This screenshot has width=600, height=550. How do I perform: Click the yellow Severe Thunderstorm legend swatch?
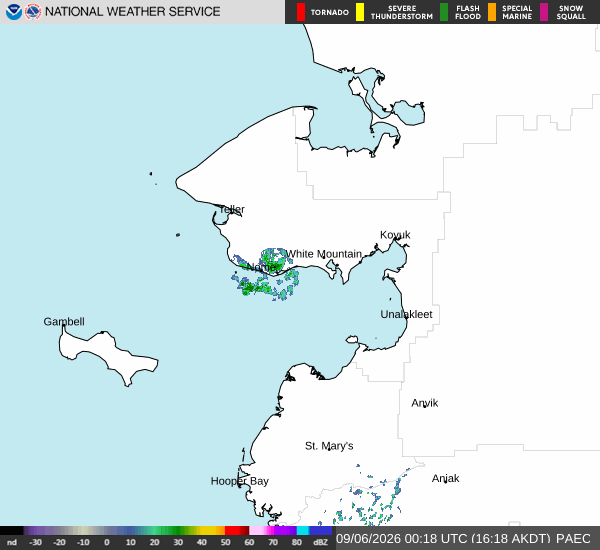click(360, 12)
